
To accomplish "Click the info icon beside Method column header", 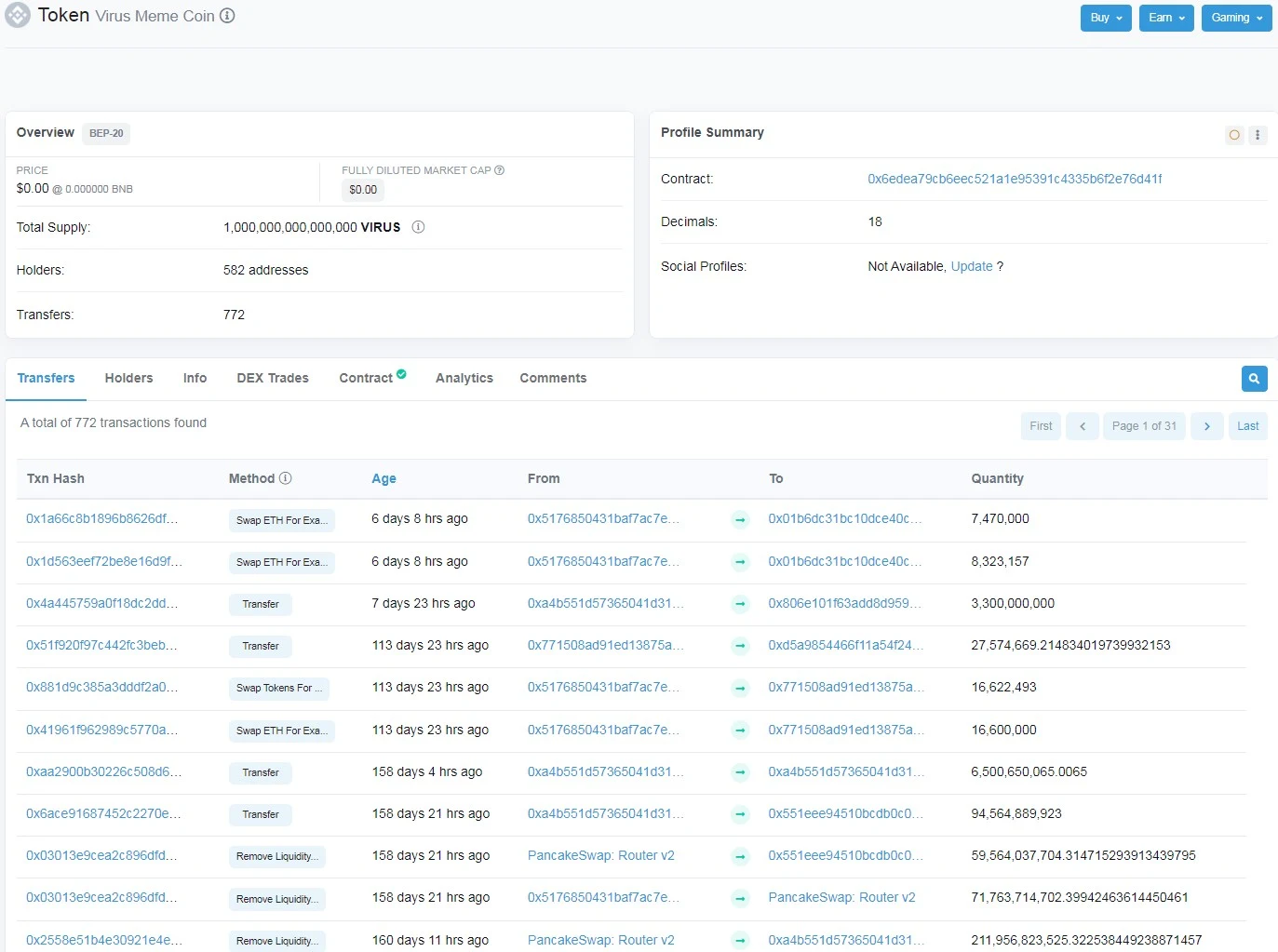I will point(286,478).
